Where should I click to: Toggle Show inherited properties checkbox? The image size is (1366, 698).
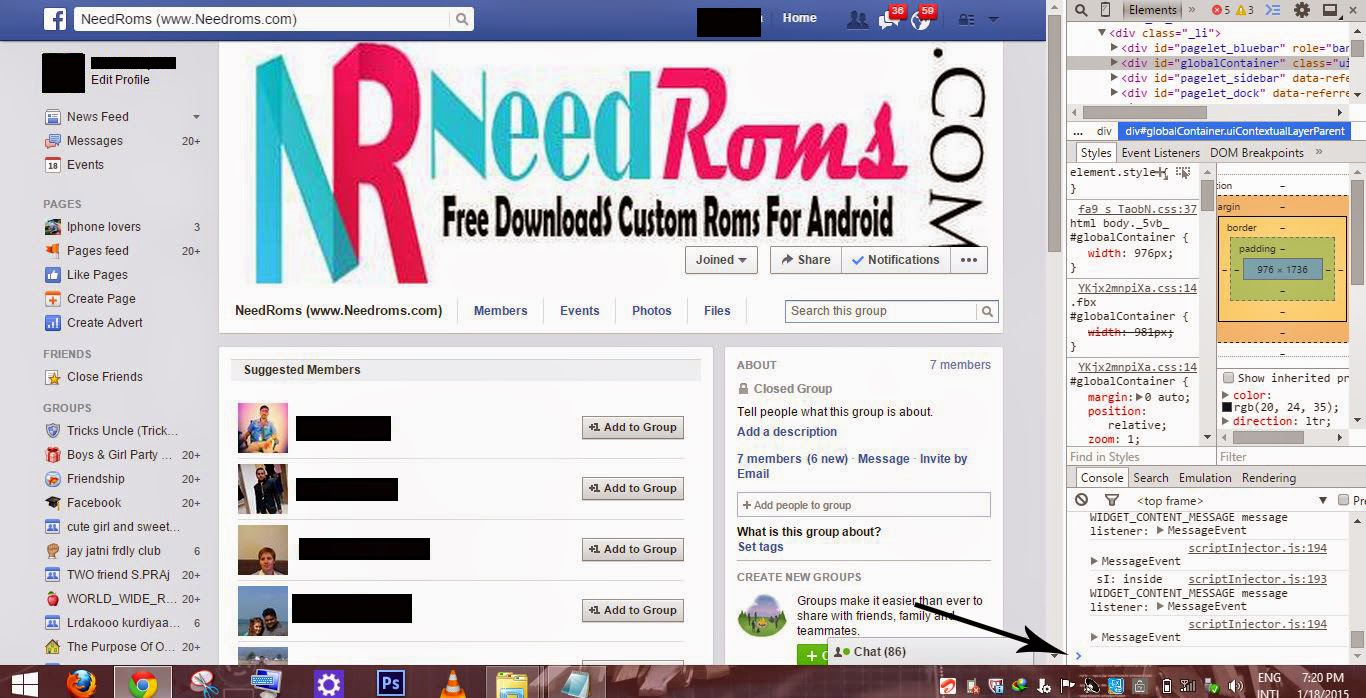coord(1228,378)
